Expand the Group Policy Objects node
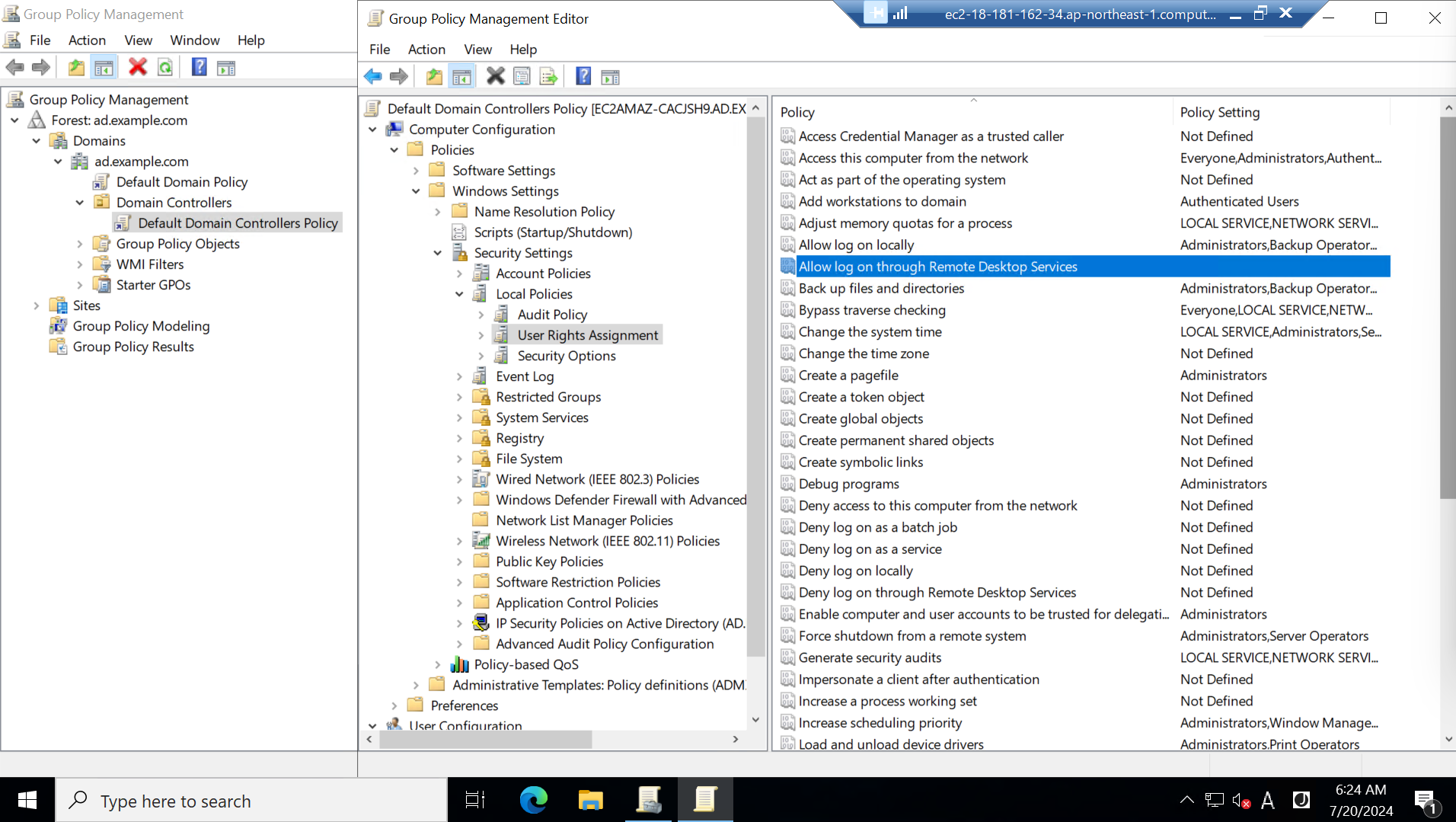 [x=80, y=244]
